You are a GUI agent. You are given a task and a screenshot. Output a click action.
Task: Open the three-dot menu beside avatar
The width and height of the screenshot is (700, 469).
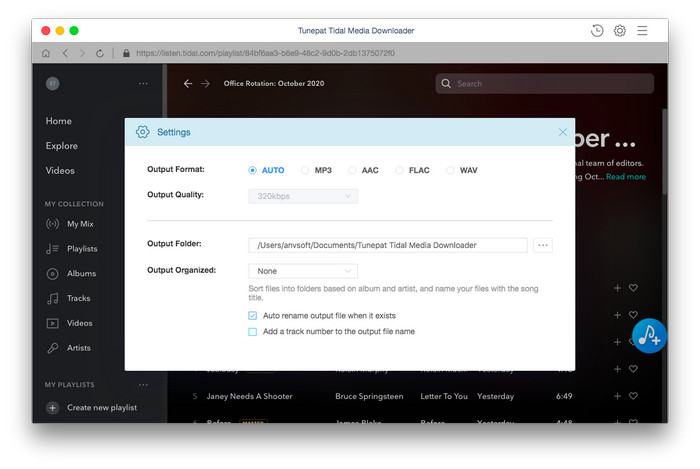click(x=143, y=83)
